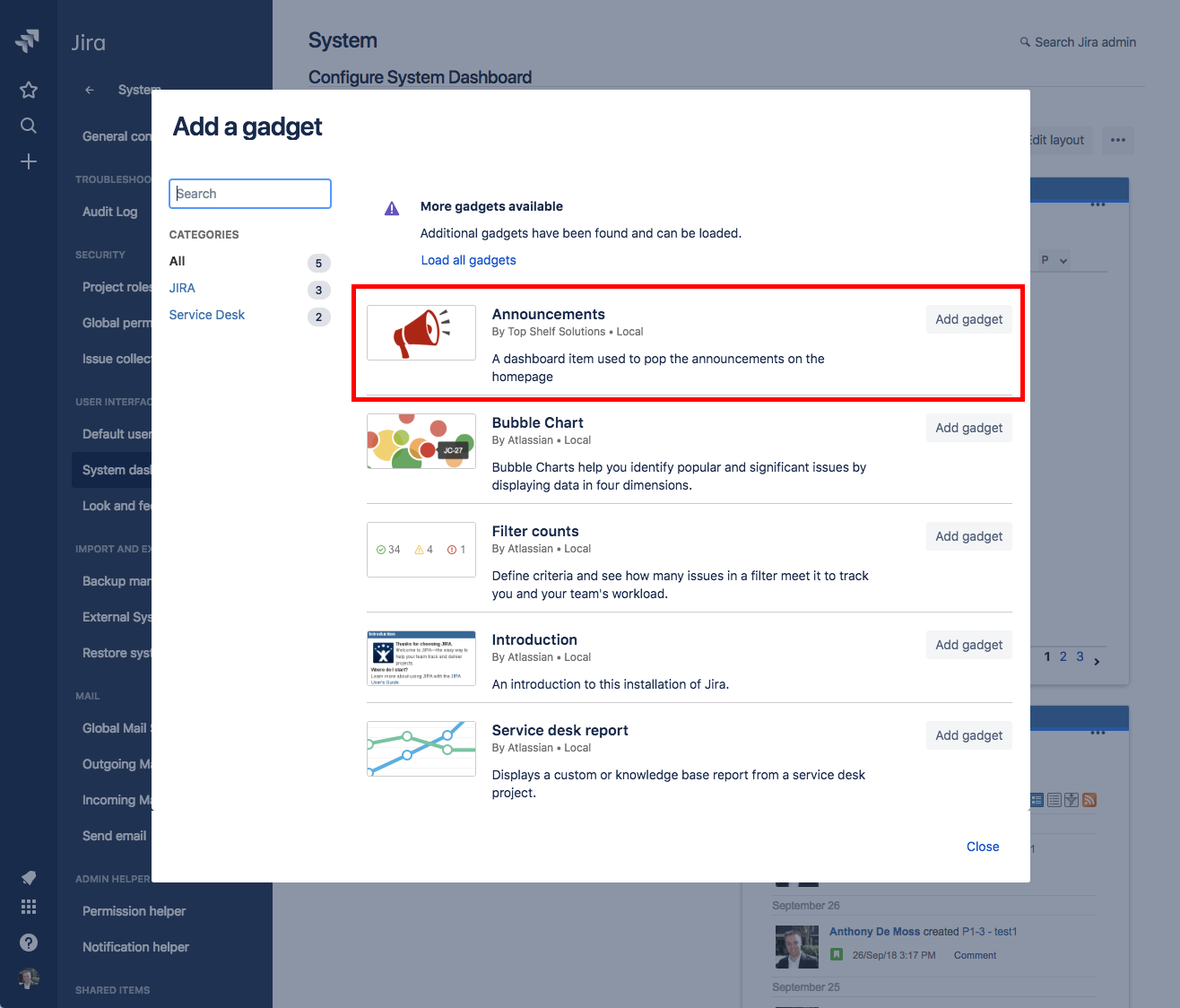Image resolution: width=1180 pixels, height=1008 pixels.
Task: Open search via the sidebar magnifier icon
Action: [29, 126]
